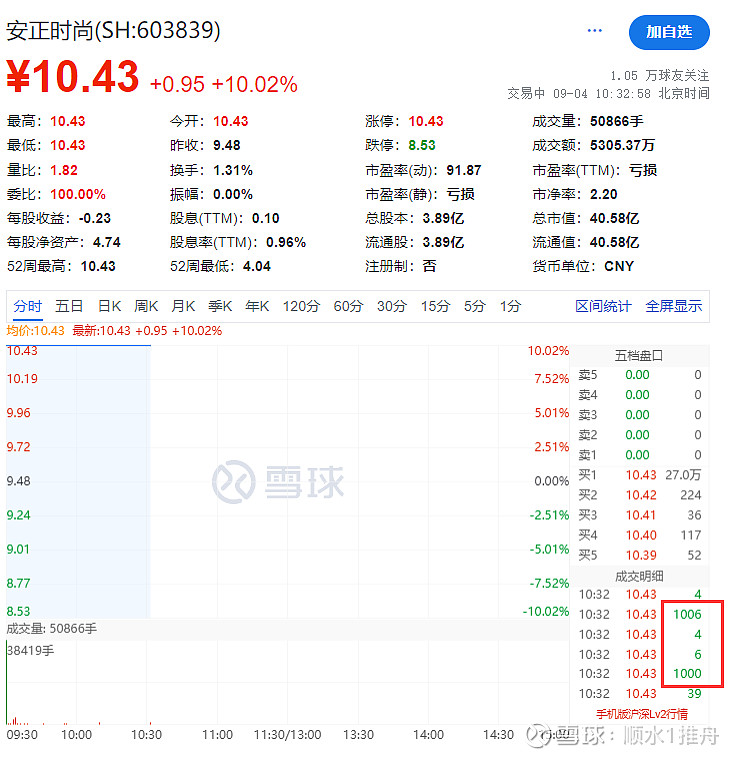
Task: Switch to the 五日 five-day tab
Action: [x=69, y=306]
